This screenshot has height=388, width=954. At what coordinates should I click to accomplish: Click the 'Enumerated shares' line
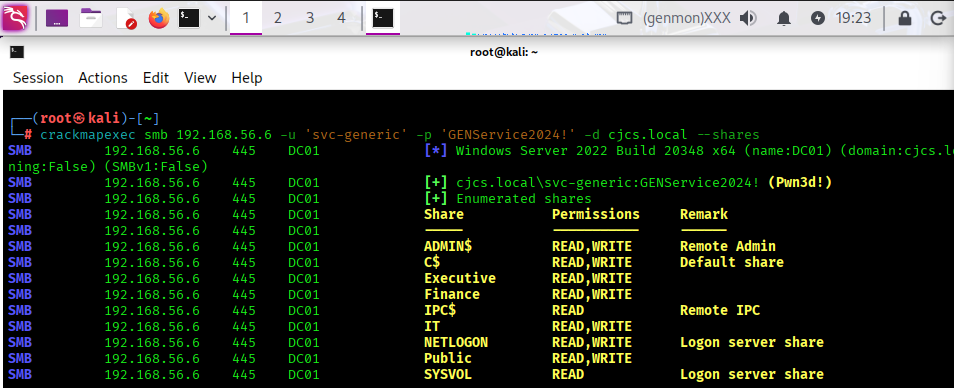(x=524, y=198)
